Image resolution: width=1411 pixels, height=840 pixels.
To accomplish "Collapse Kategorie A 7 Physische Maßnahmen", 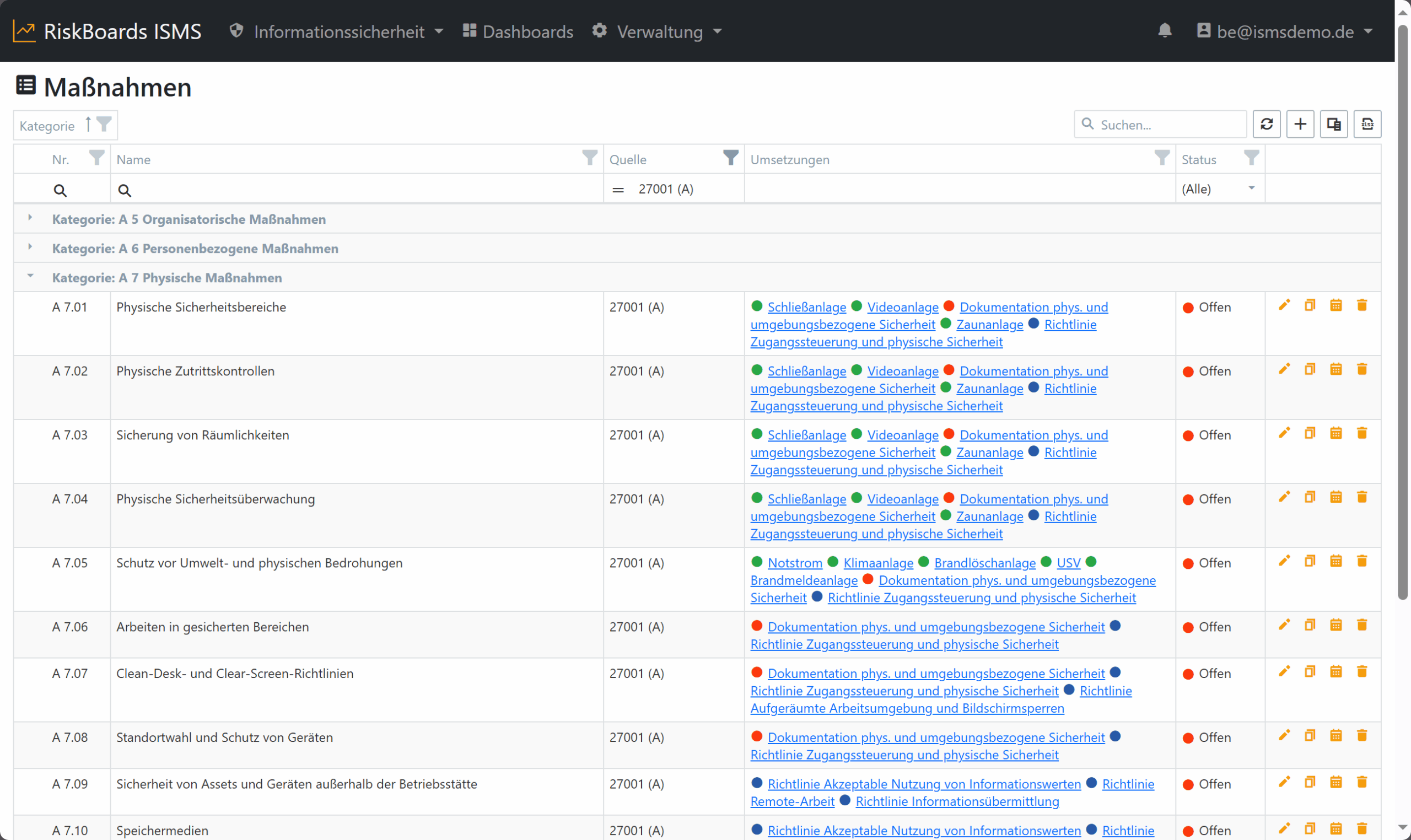I will pyautogui.click(x=30, y=277).
